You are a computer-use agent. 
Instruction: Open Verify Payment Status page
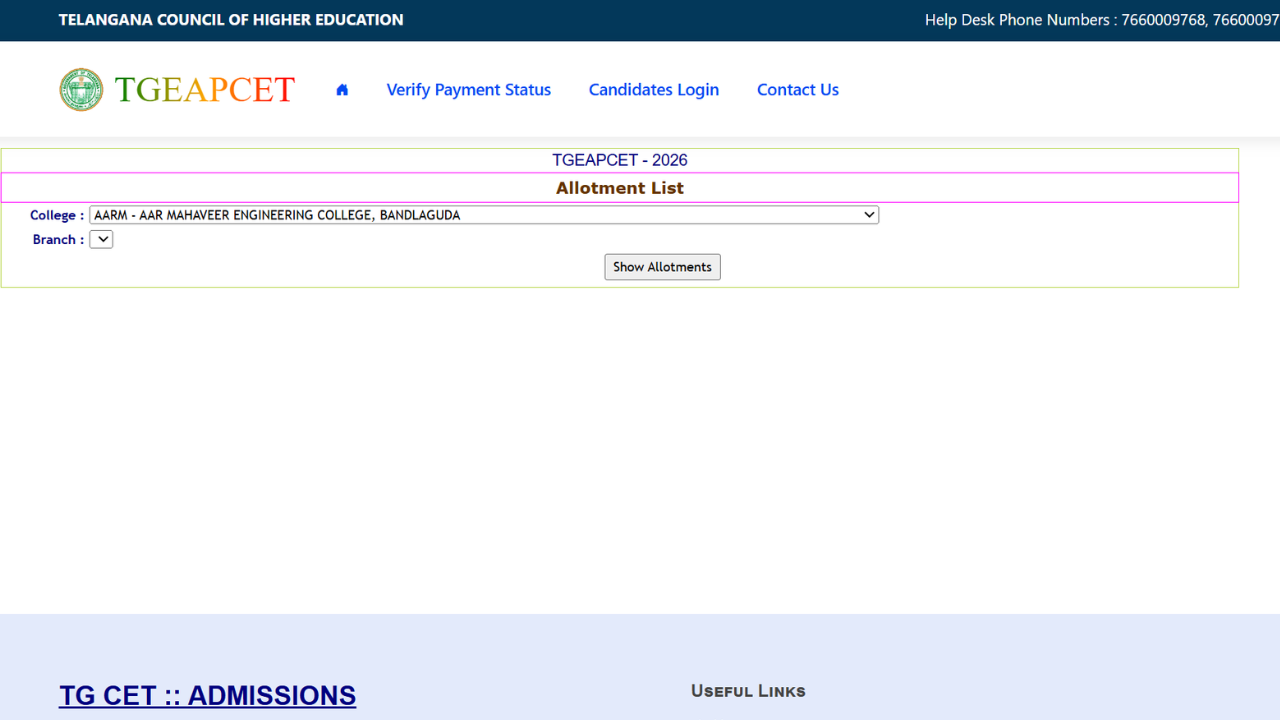(x=469, y=90)
